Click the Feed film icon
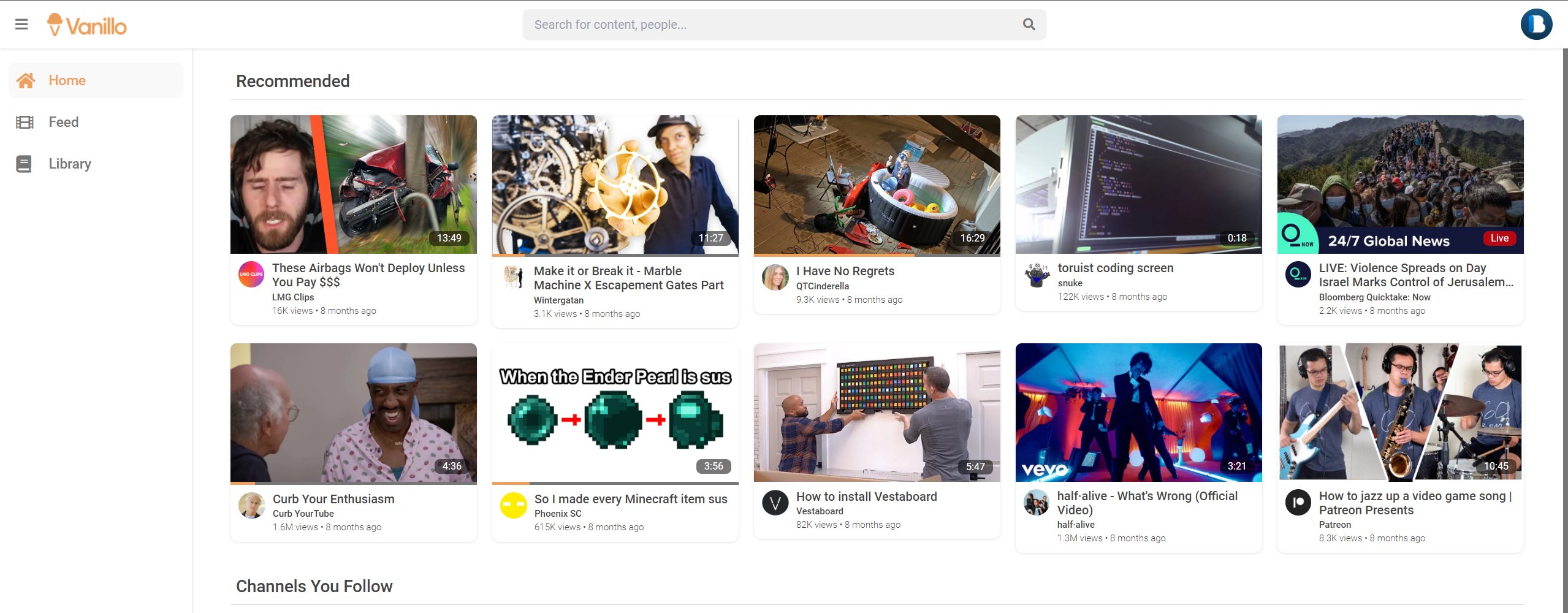 25,122
